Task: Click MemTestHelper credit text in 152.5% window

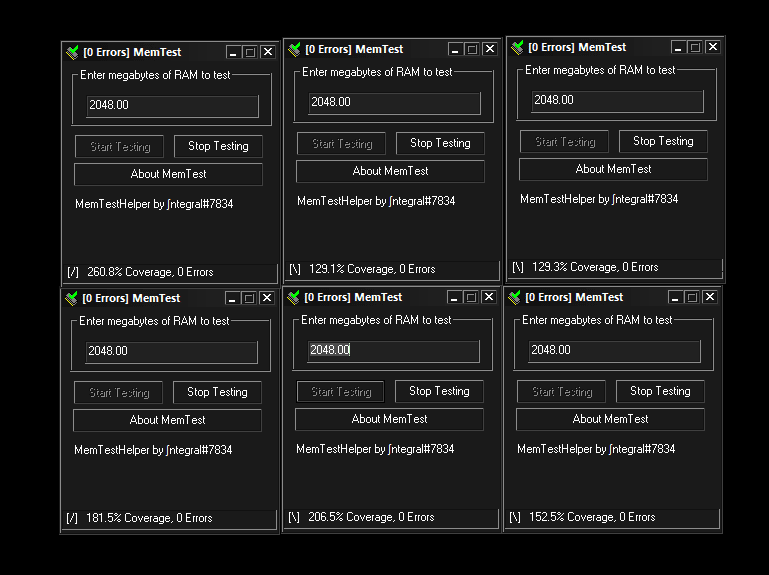Action: (596, 449)
